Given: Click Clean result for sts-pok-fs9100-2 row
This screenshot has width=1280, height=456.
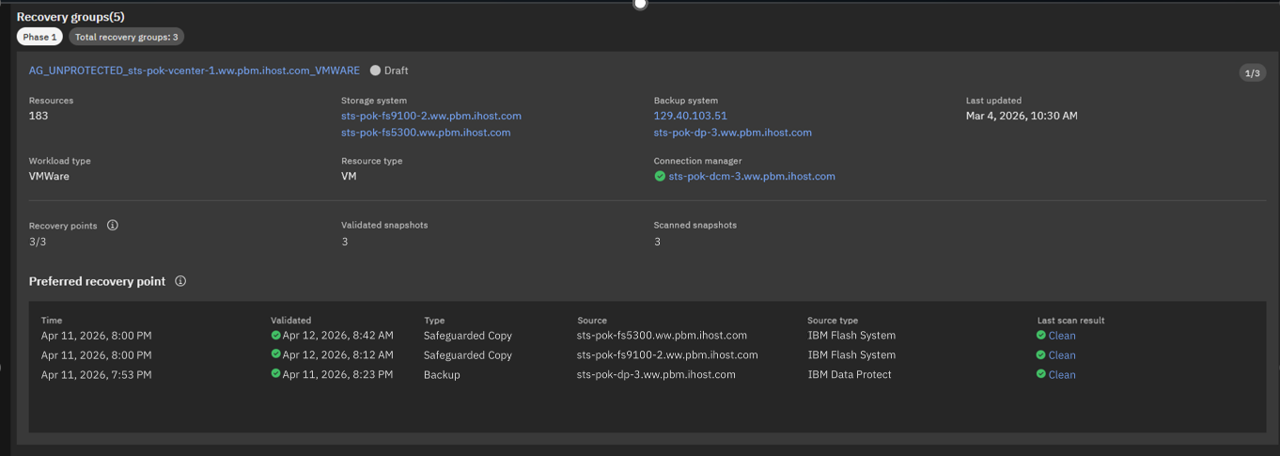Looking at the screenshot, I should pyautogui.click(x=1062, y=355).
